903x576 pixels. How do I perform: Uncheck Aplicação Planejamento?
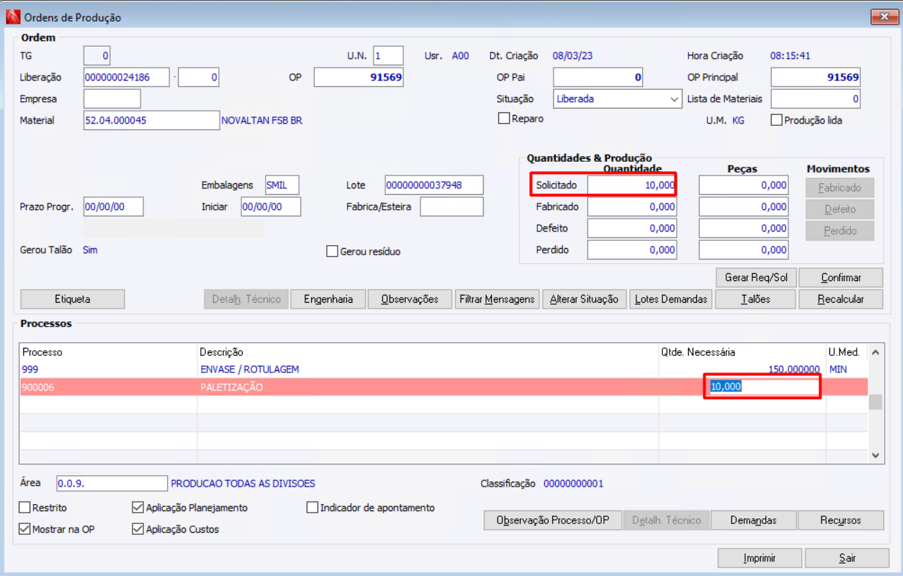click(138, 507)
